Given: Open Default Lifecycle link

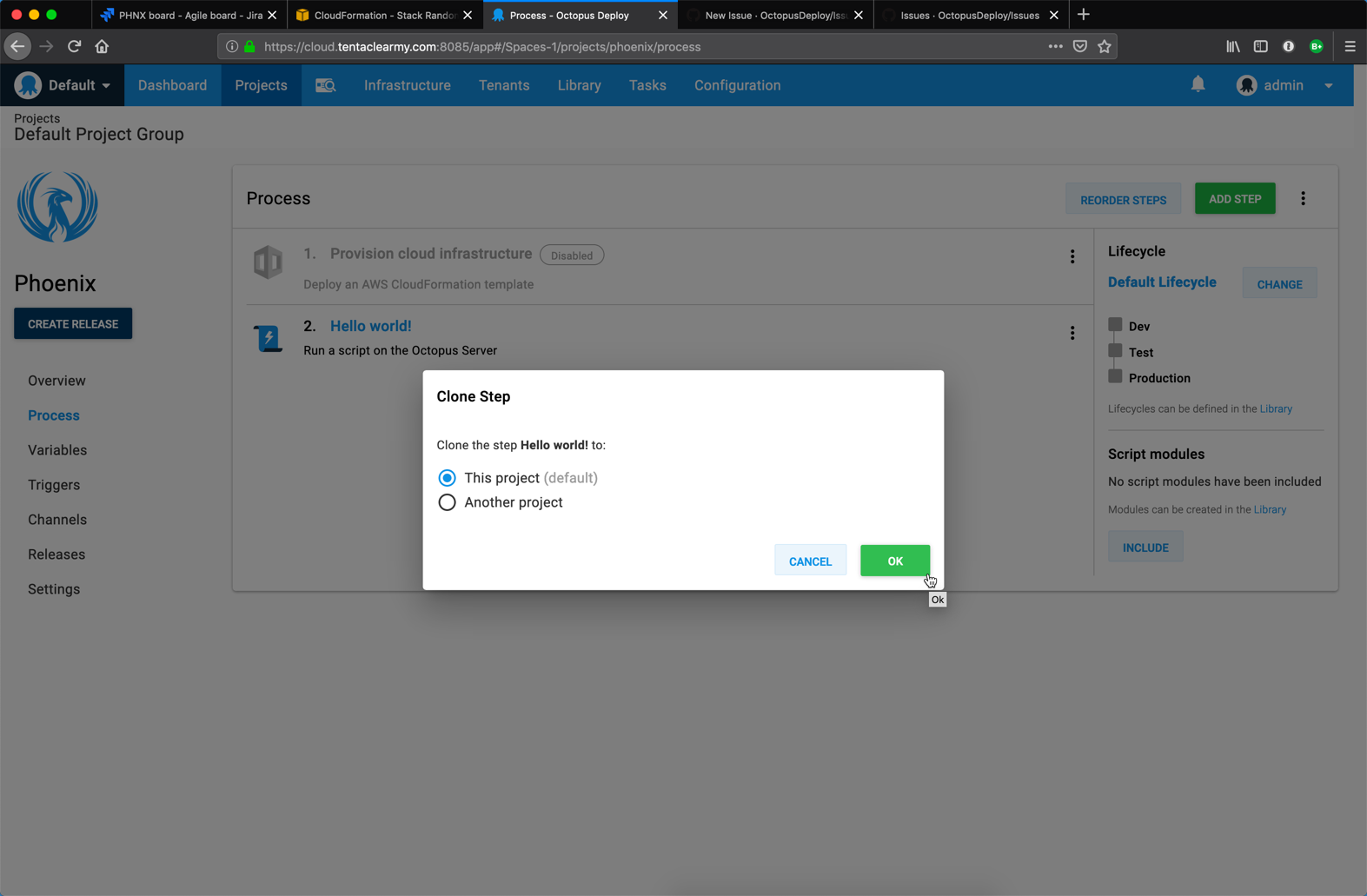Looking at the screenshot, I should [x=1162, y=282].
